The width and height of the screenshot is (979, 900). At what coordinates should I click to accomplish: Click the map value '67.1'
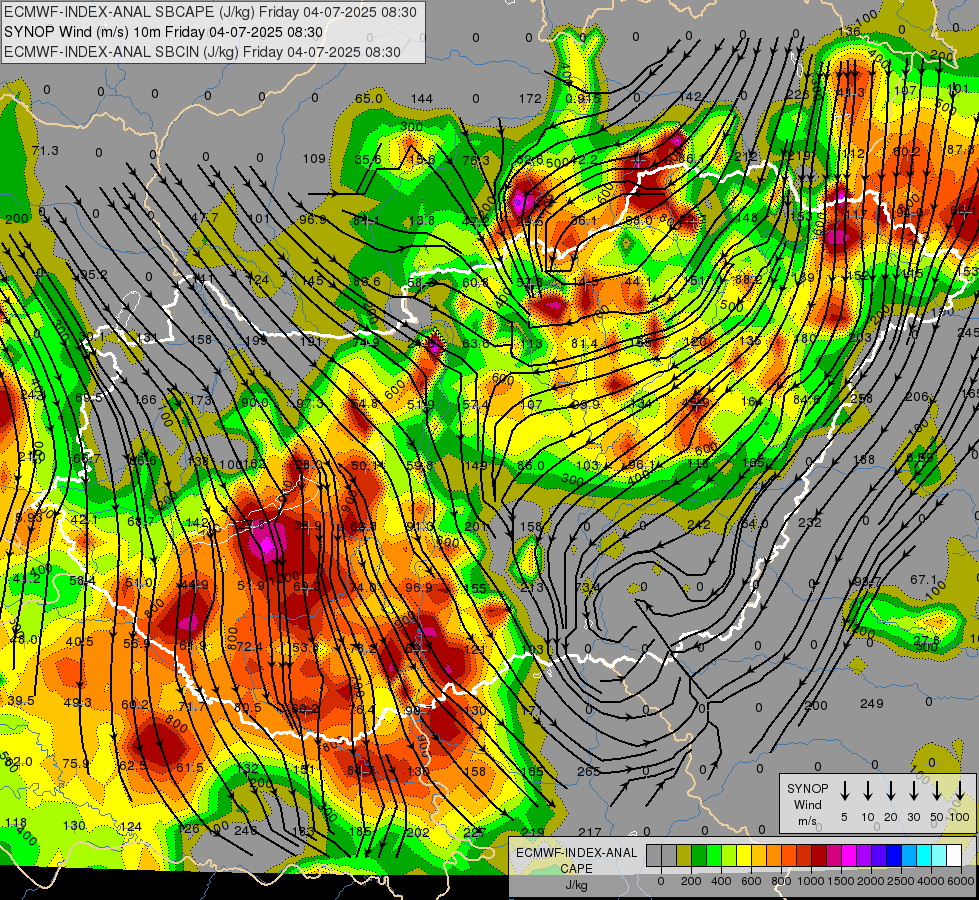923,580
